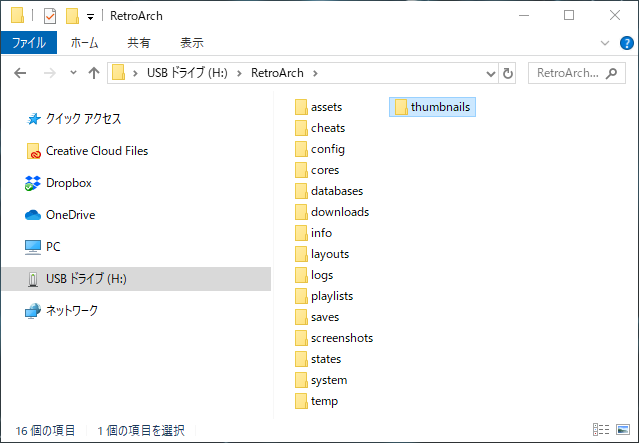Select the info folder icon
Viewport: 639px width, 443px height.
pyautogui.click(x=301, y=233)
